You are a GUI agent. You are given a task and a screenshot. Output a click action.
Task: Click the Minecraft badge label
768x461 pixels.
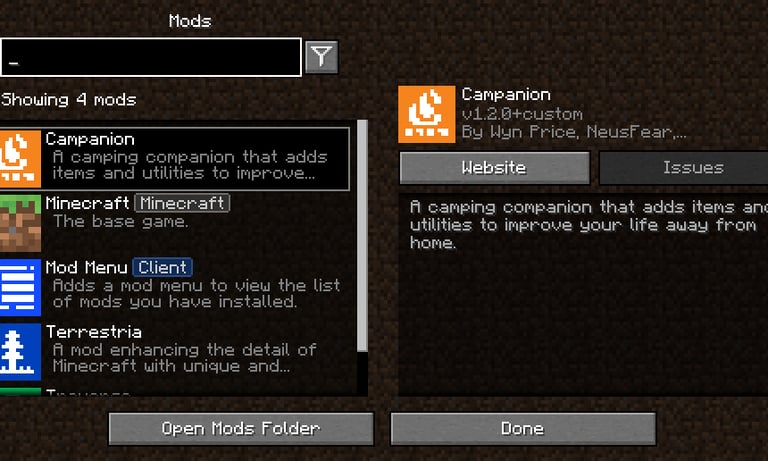point(182,203)
